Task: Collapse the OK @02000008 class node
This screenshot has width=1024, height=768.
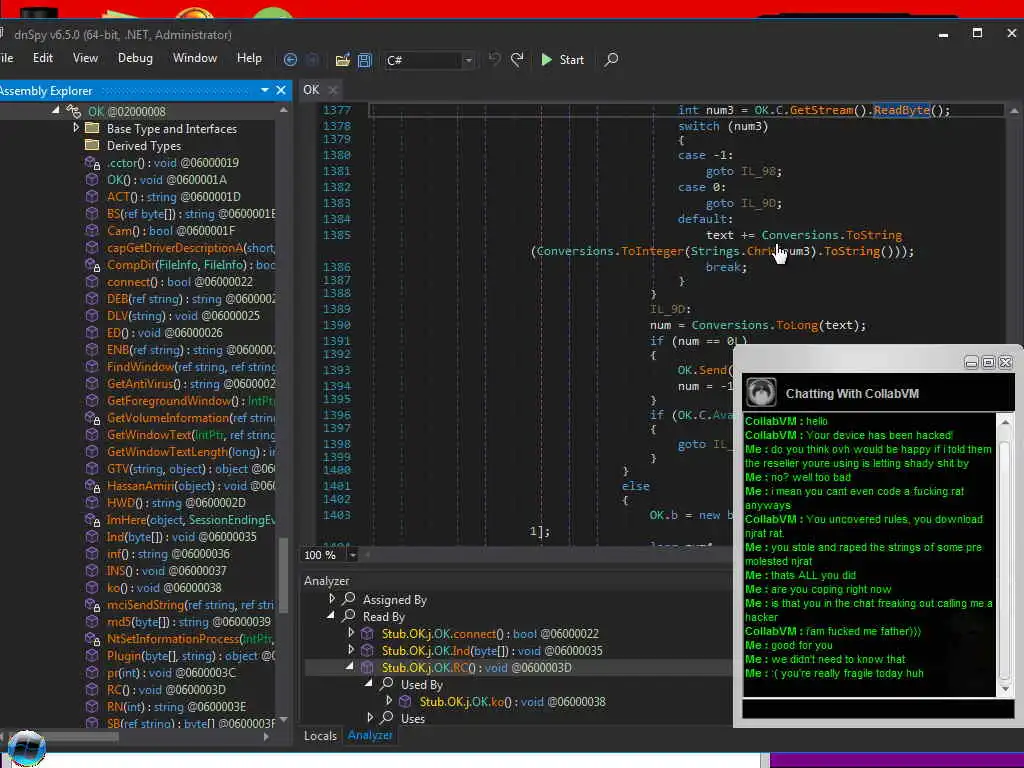Action: point(56,110)
